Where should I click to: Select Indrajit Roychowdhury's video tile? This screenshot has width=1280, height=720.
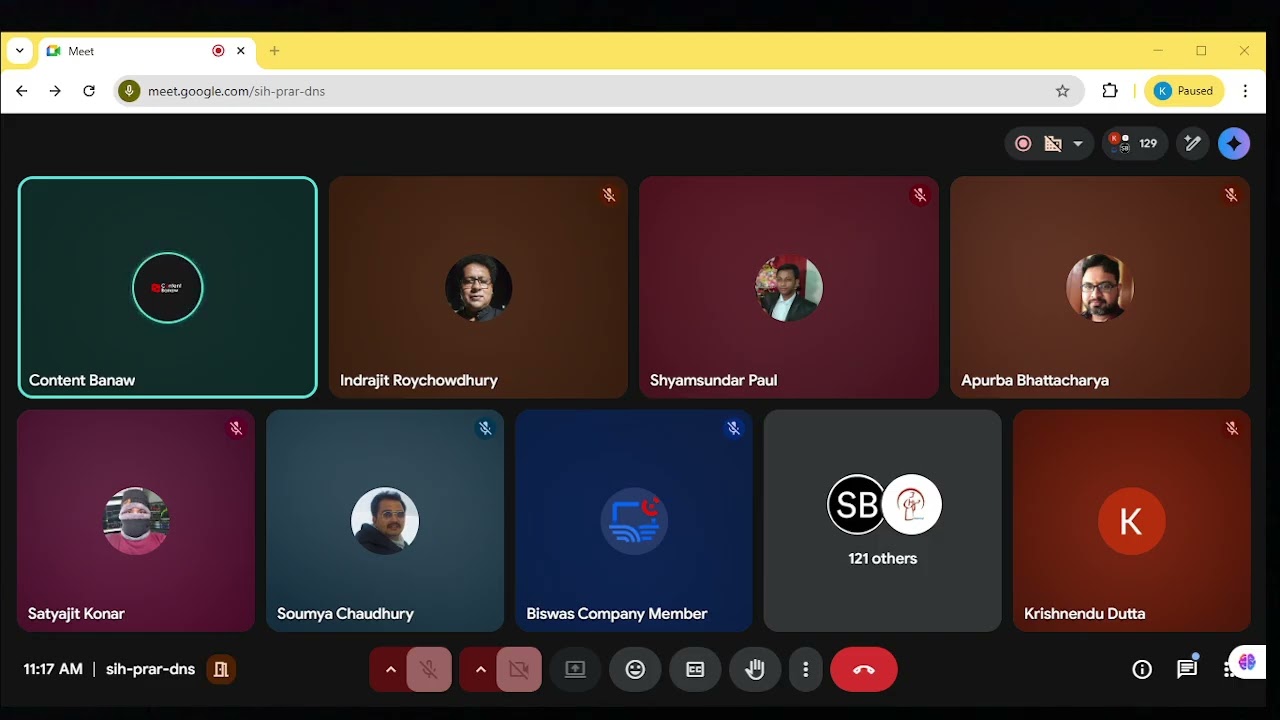tap(478, 288)
